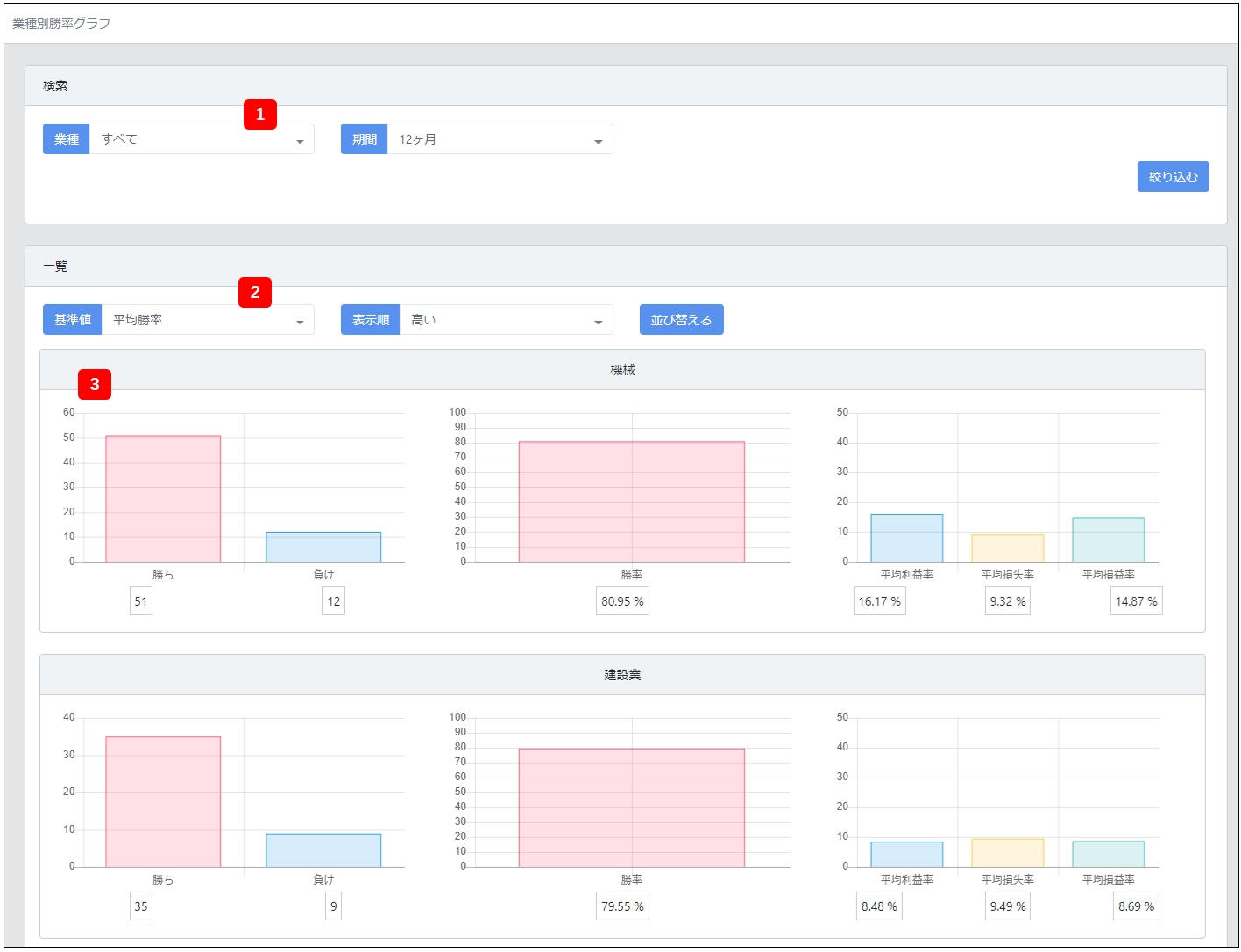Click the 機械 panel header
This screenshot has height=952, width=1241.
[622, 370]
